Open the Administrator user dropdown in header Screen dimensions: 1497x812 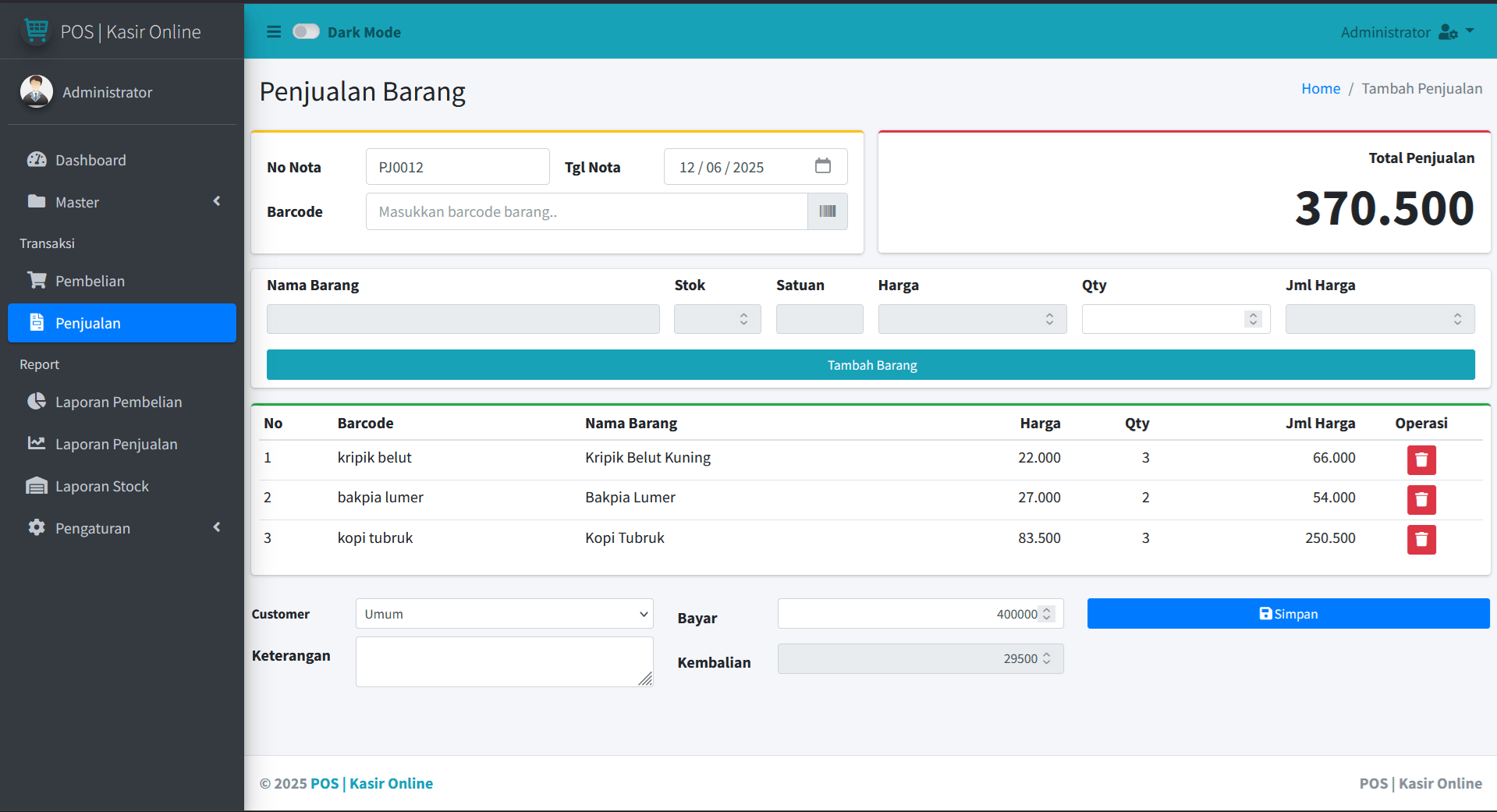click(1407, 32)
